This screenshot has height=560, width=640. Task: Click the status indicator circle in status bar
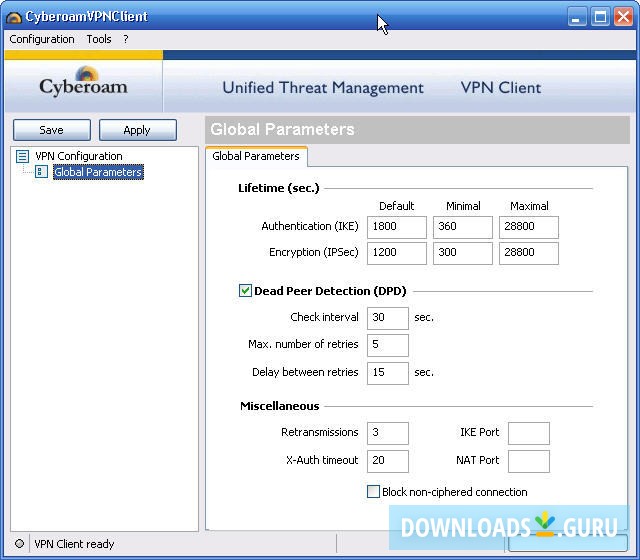click(x=19, y=544)
